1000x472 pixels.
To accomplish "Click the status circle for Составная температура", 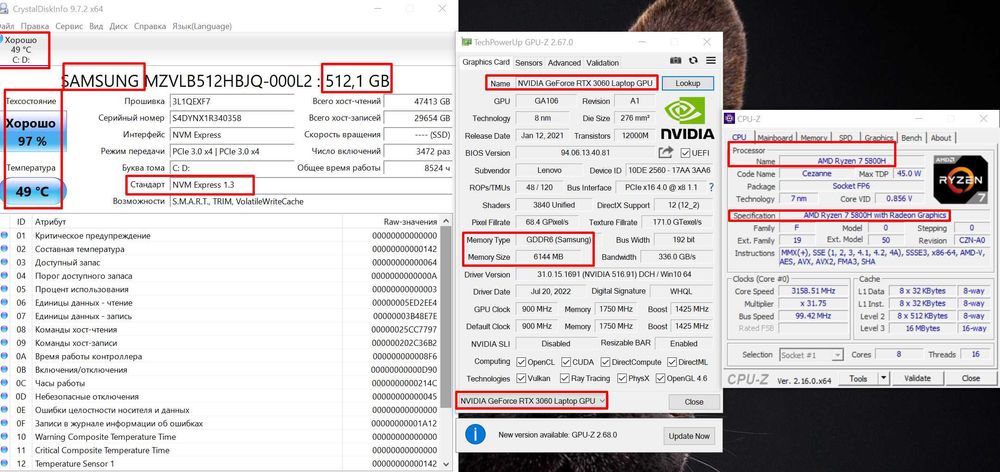I will (x=5, y=249).
